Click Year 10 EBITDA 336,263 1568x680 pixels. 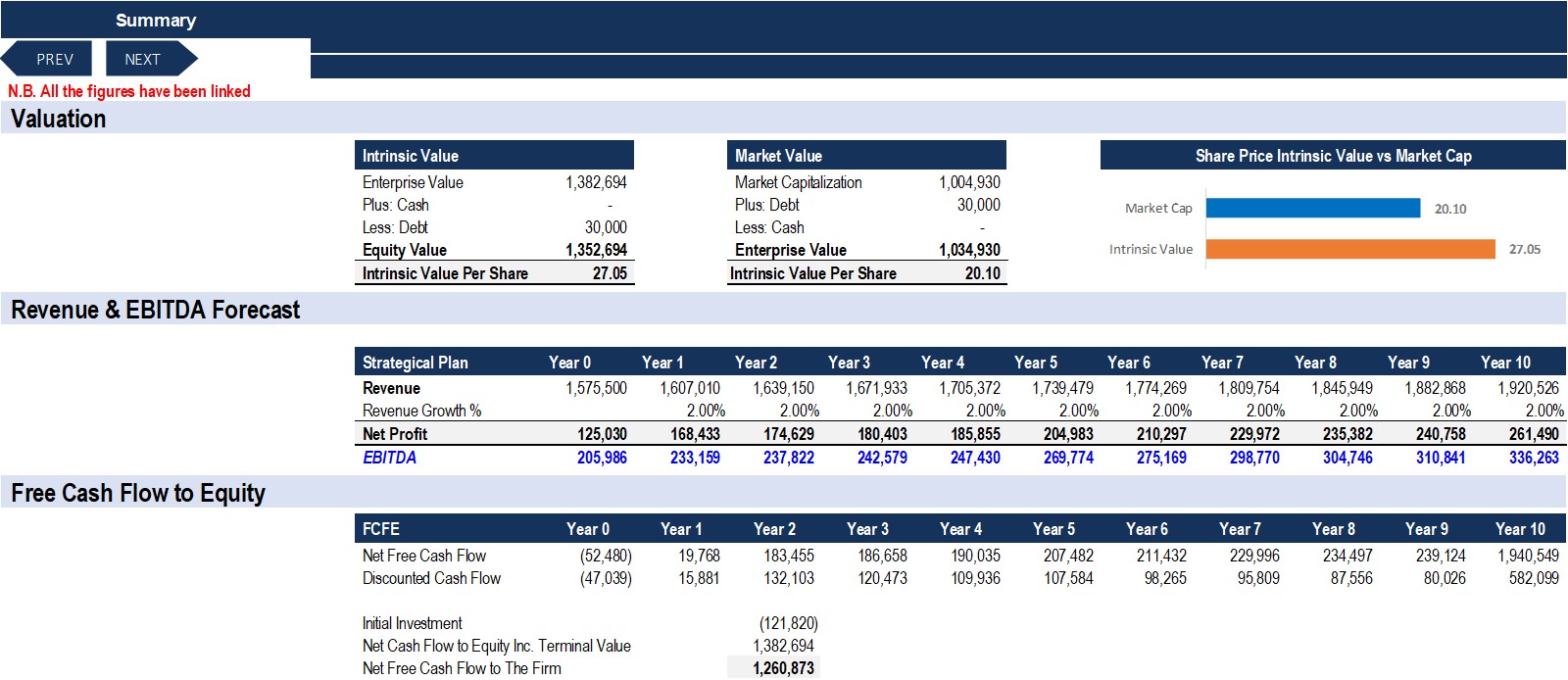tap(1534, 458)
